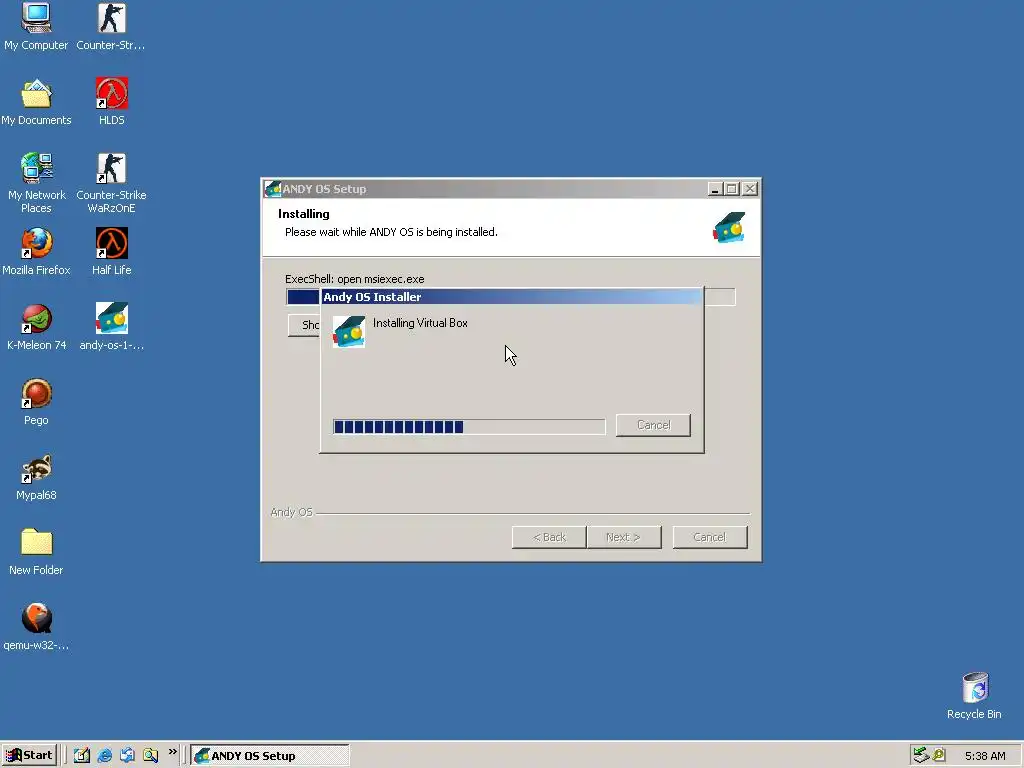Open Outlook Express quick launch icon
The image size is (1024, 768).
tap(127, 755)
